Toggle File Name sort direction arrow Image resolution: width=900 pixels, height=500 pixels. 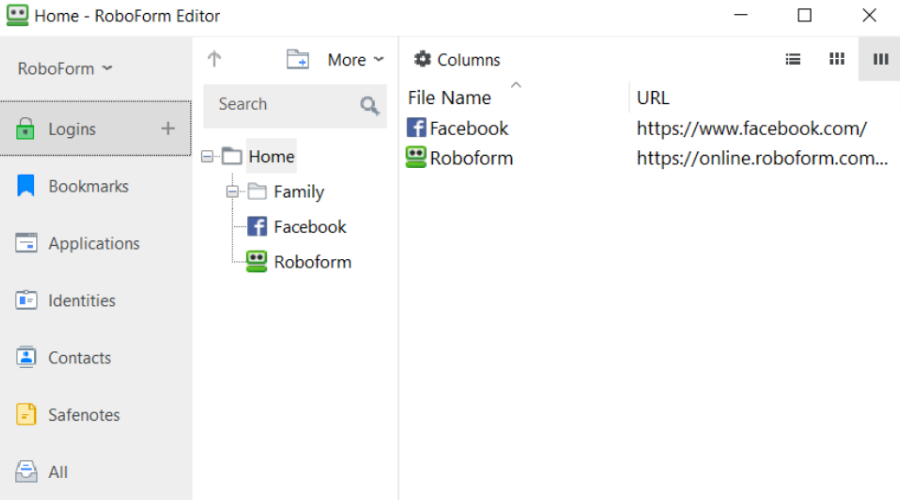click(x=516, y=85)
